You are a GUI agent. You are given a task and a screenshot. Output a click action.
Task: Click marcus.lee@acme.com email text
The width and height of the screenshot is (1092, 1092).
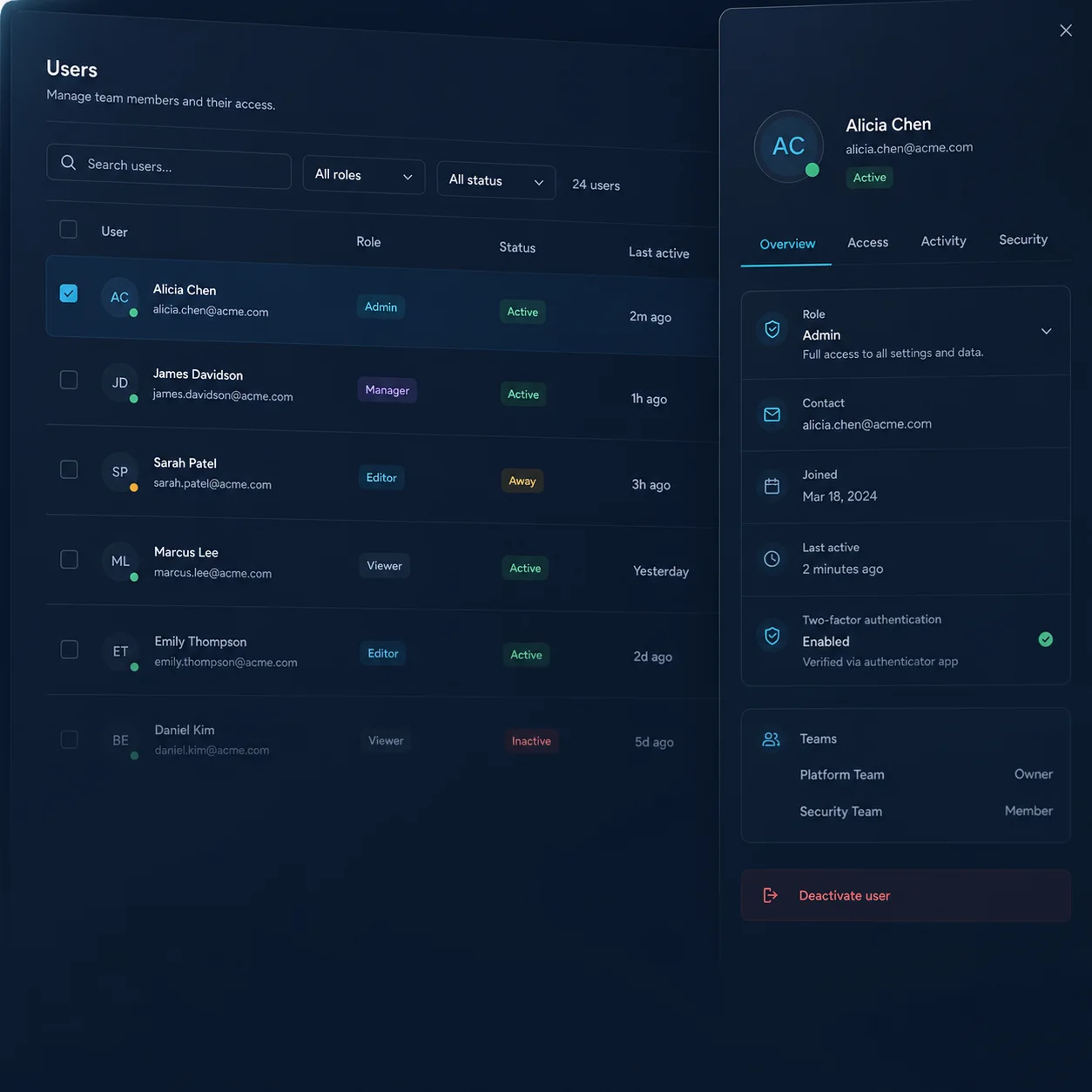[x=212, y=573]
